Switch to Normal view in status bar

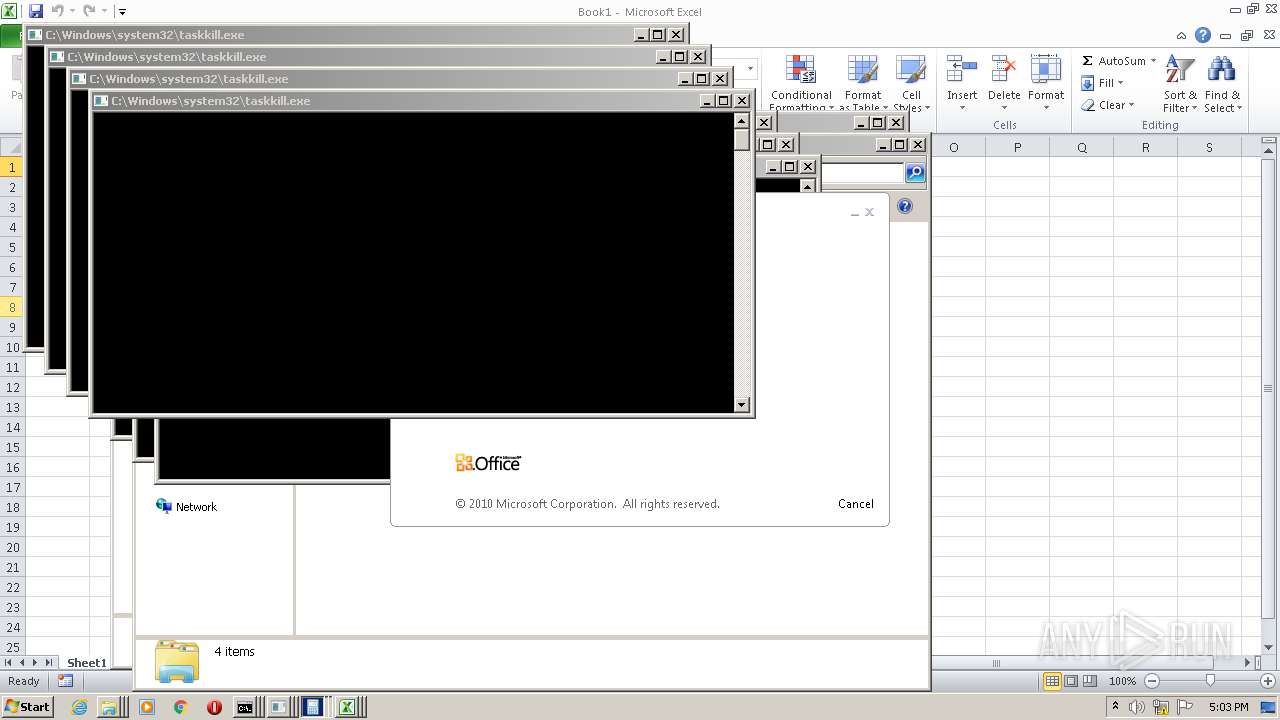pyautogui.click(x=1052, y=681)
